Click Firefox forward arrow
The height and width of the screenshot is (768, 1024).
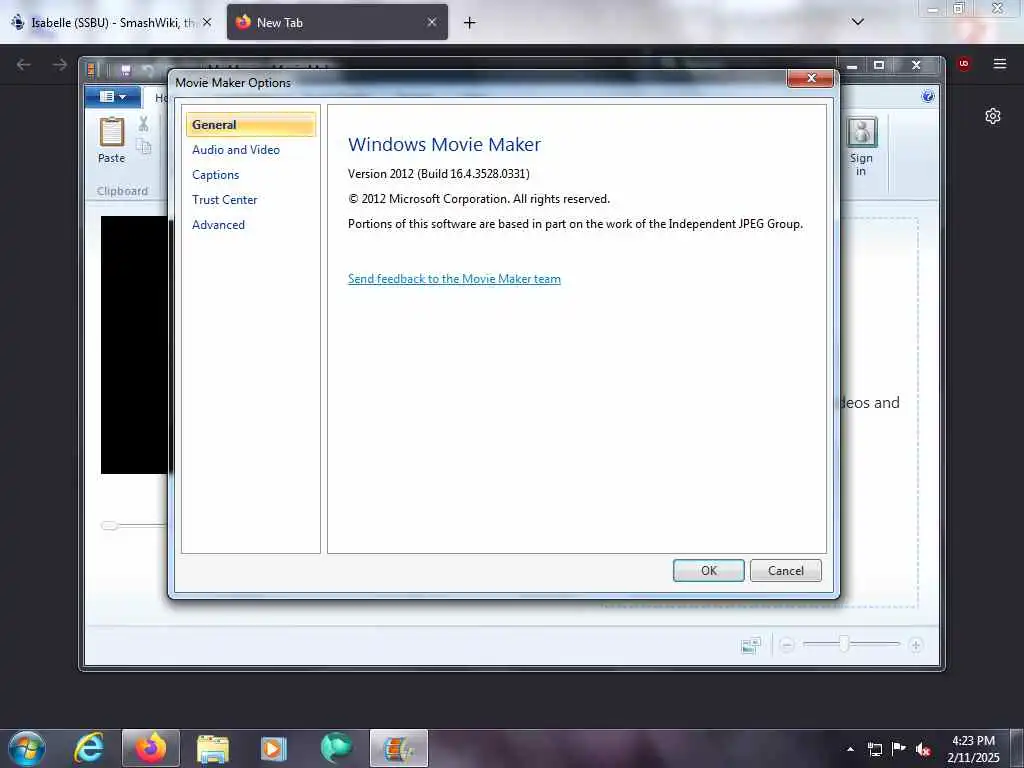pos(60,64)
